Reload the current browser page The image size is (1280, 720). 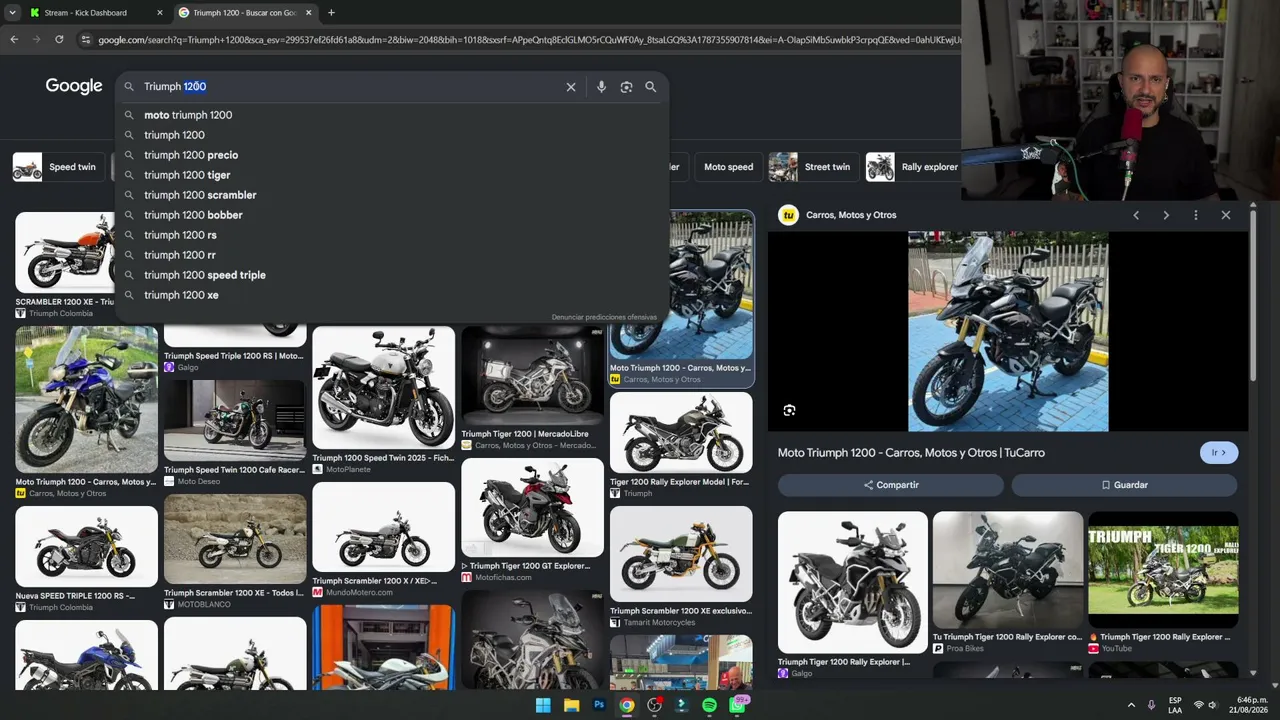click(x=59, y=39)
